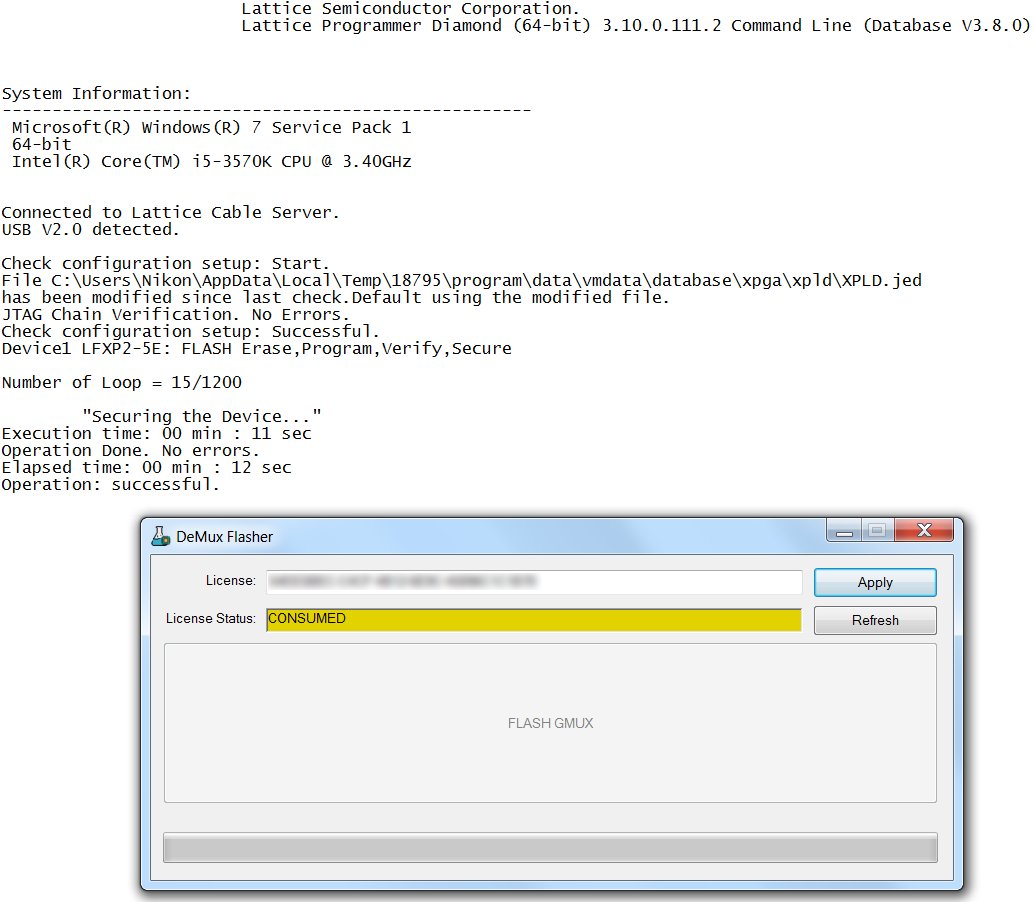This screenshot has height=902, width=1034.
Task: Click 'Connected to Lattice Cable Server.' line
Action: tap(170, 212)
